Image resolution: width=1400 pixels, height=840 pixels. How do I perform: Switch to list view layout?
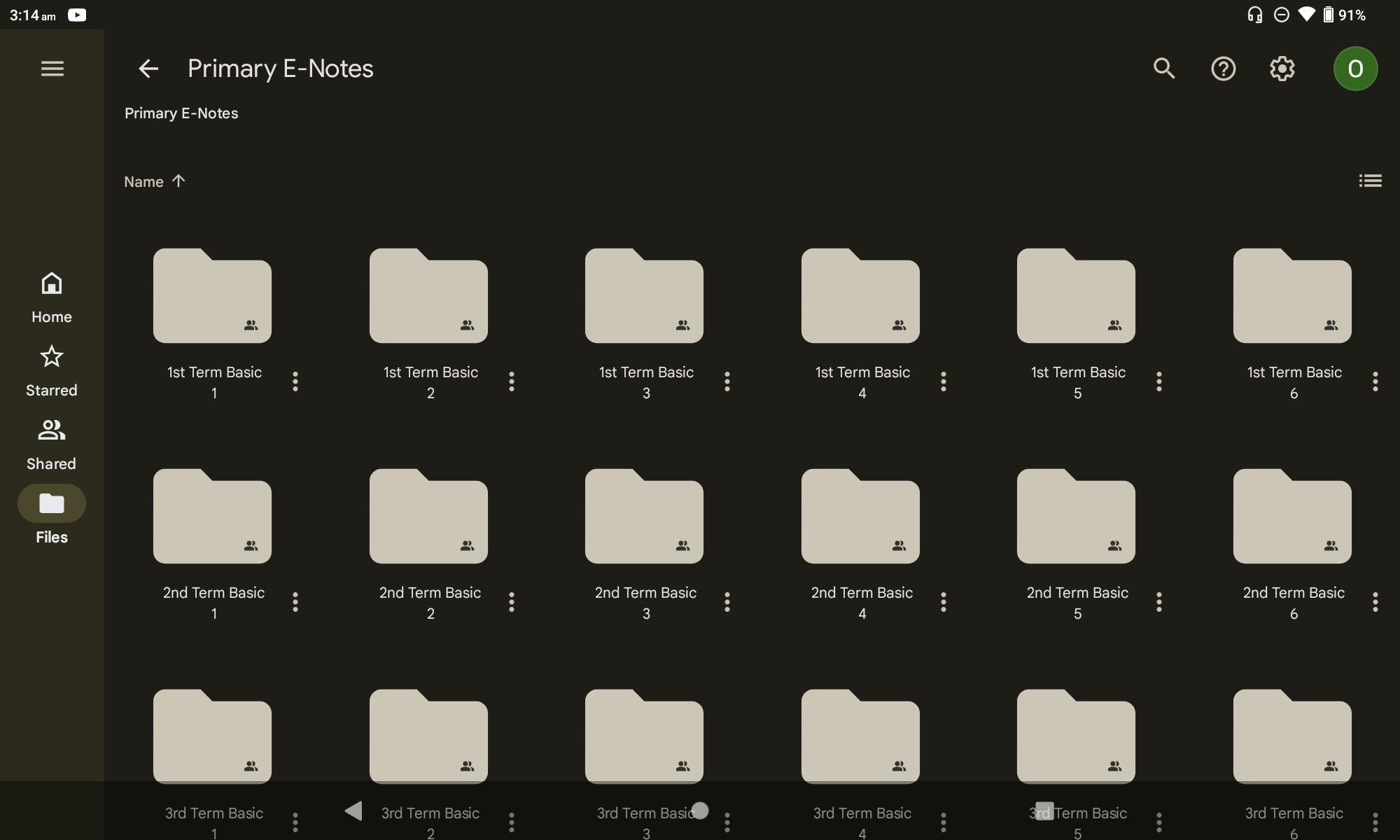(1370, 181)
